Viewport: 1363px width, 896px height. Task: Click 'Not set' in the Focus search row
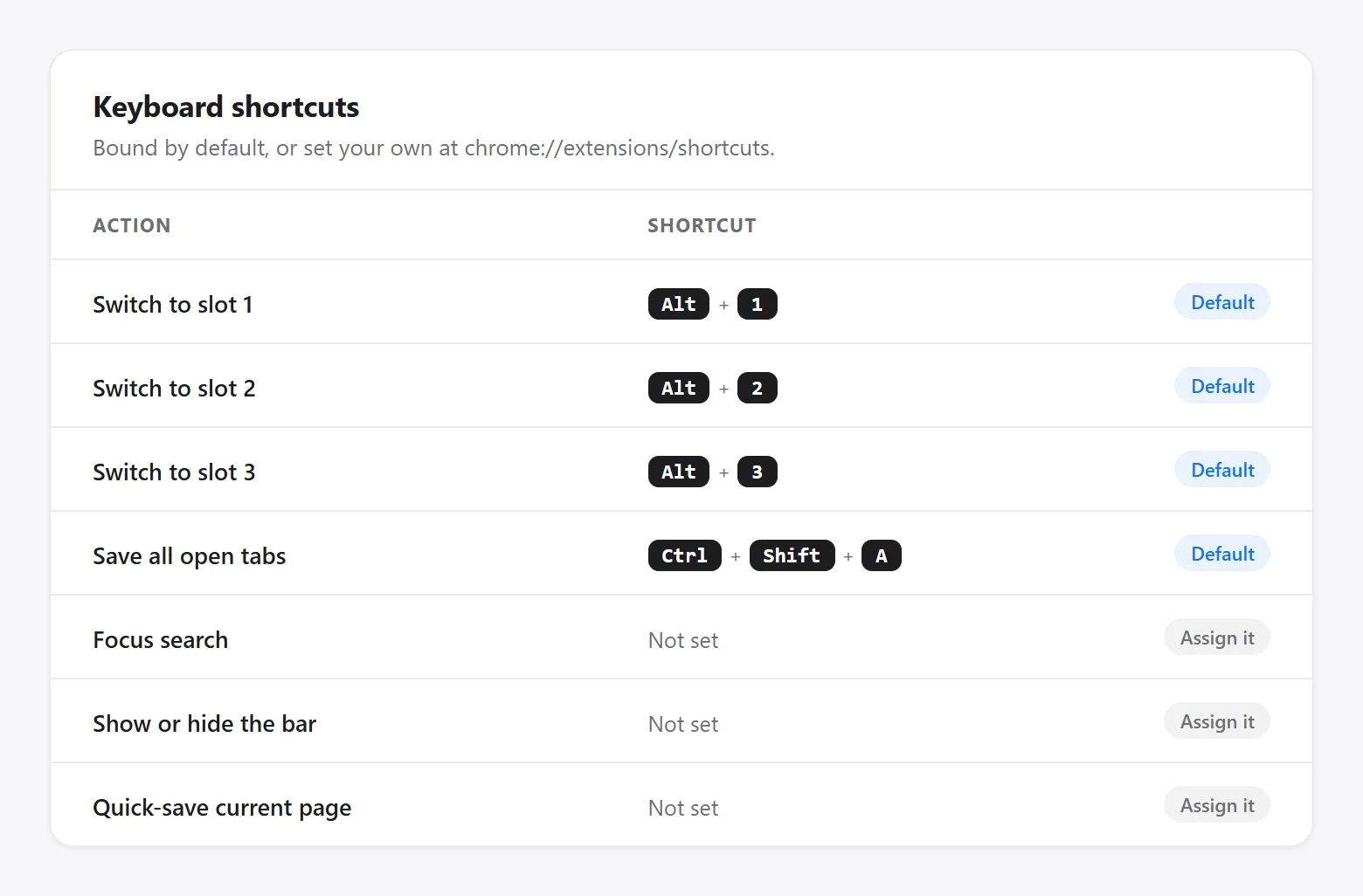[x=683, y=640]
